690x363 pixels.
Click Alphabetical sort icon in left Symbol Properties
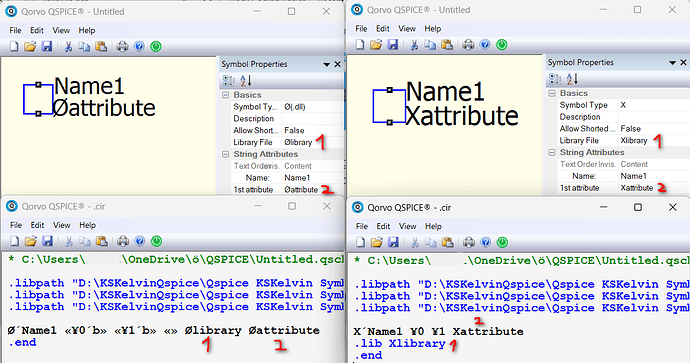point(246,81)
